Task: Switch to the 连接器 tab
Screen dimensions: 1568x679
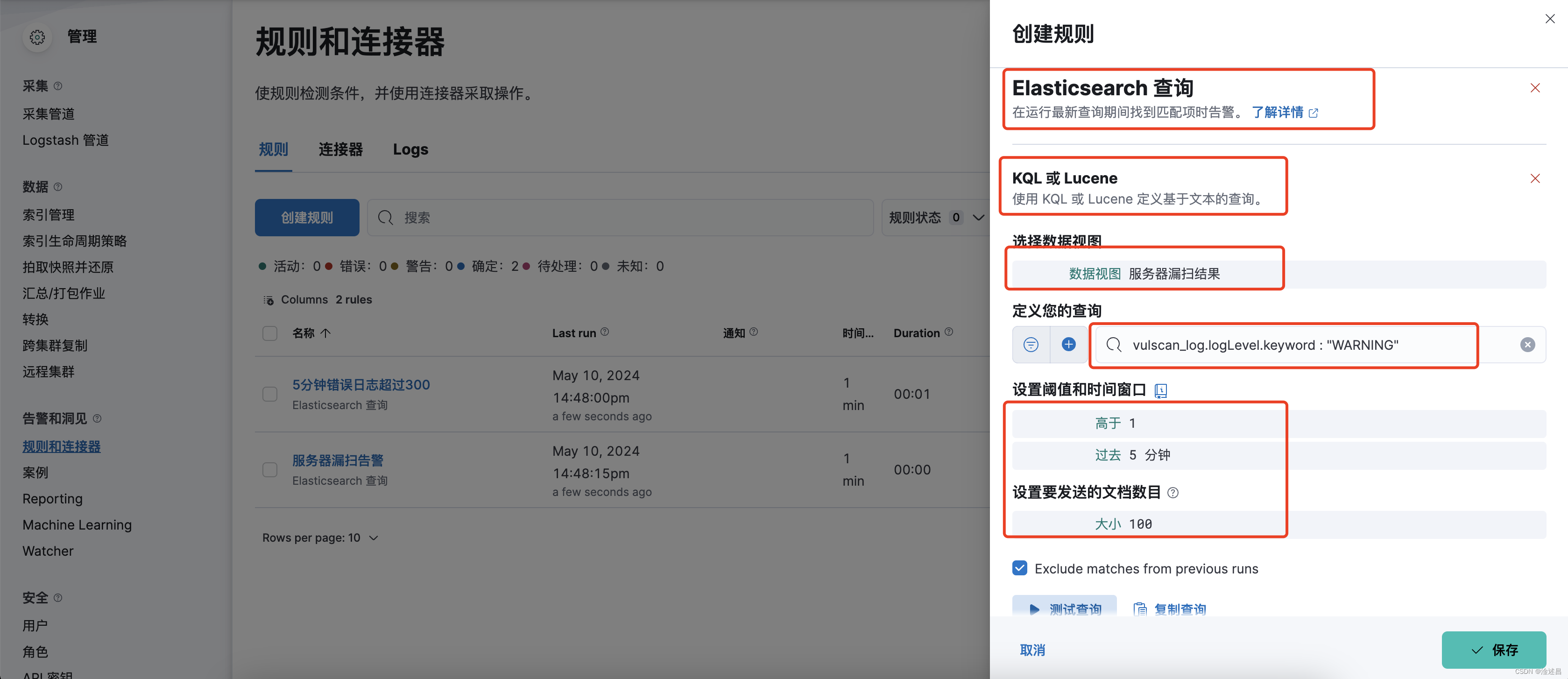Action: [340, 149]
